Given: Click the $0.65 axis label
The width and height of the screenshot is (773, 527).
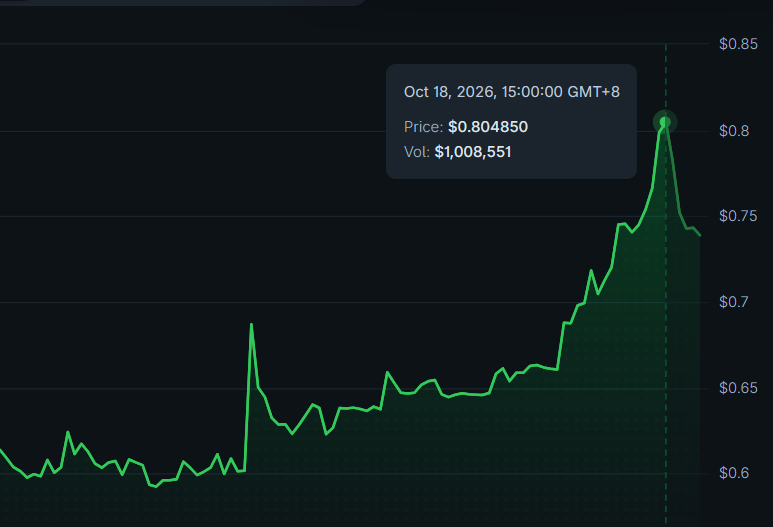Looking at the screenshot, I should coord(738,388).
